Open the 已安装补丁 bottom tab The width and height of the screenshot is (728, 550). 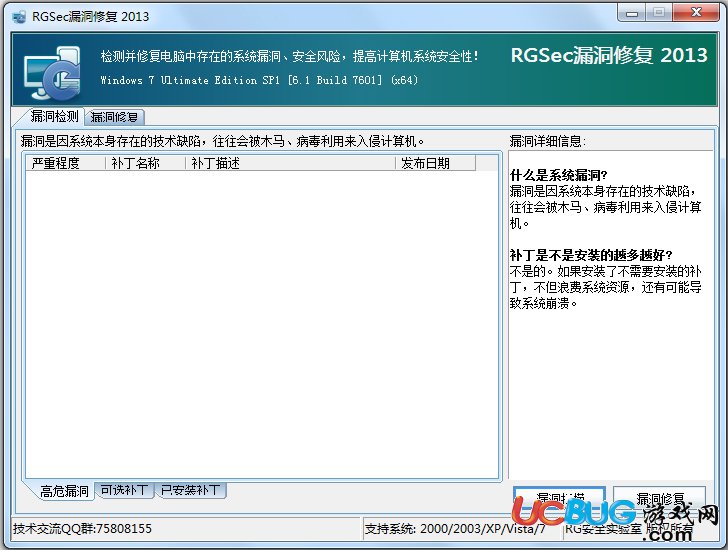point(190,490)
